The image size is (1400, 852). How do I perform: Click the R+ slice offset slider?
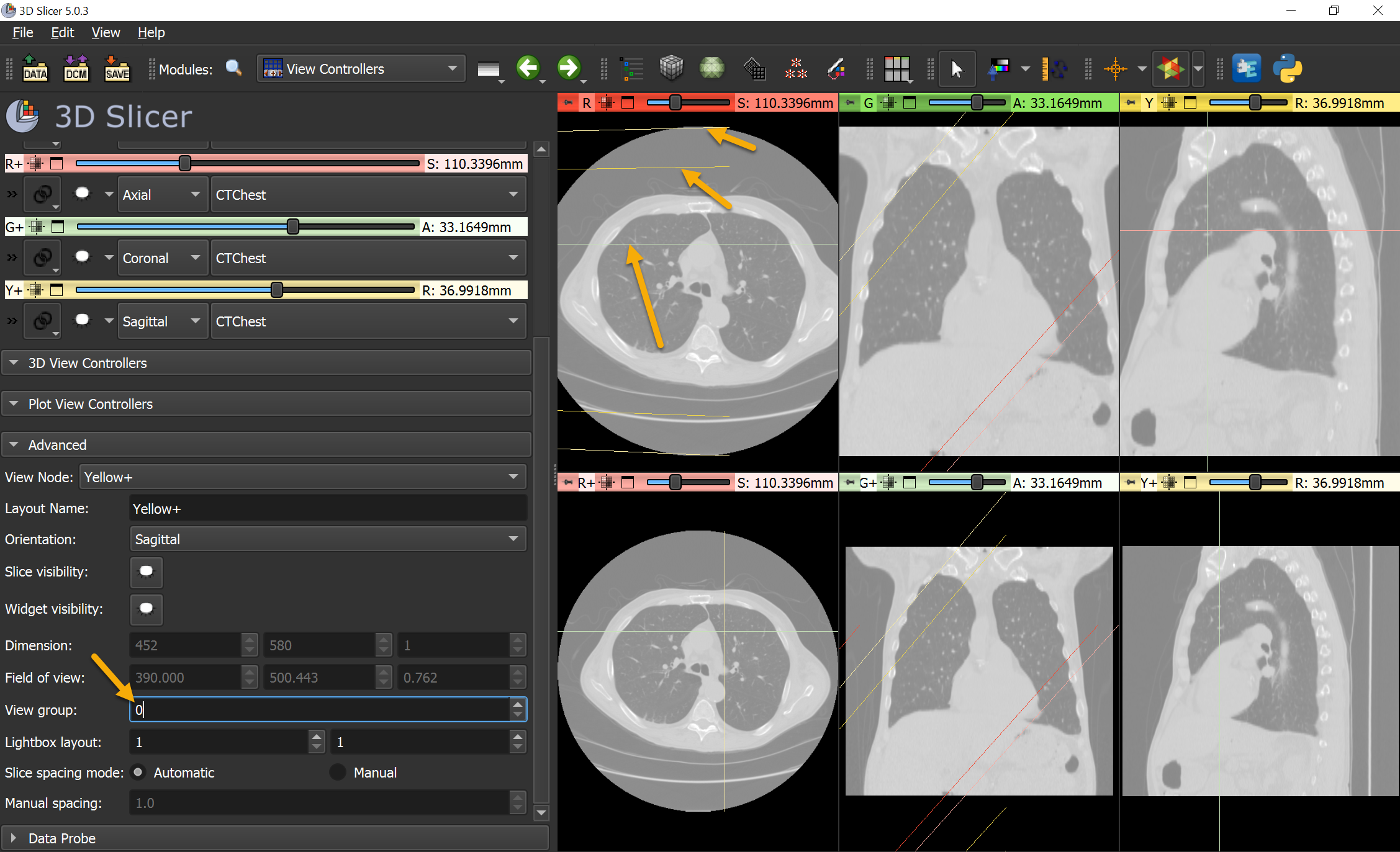247,163
